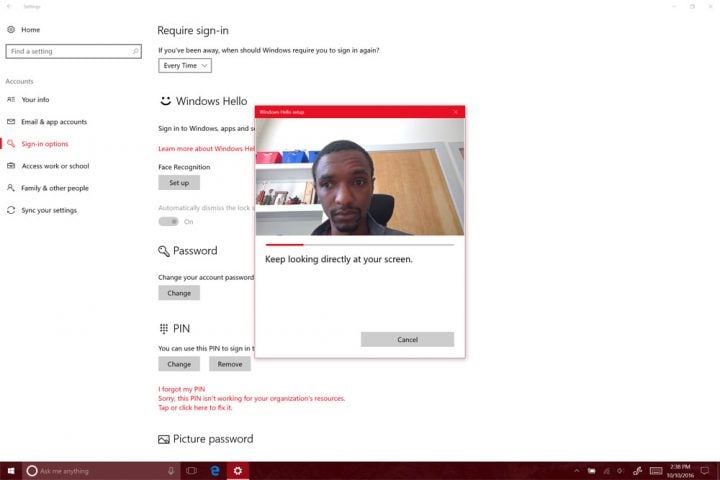Toggle automatically dismiss lock screen switch
Screen dimensions: 720x480
point(169,221)
